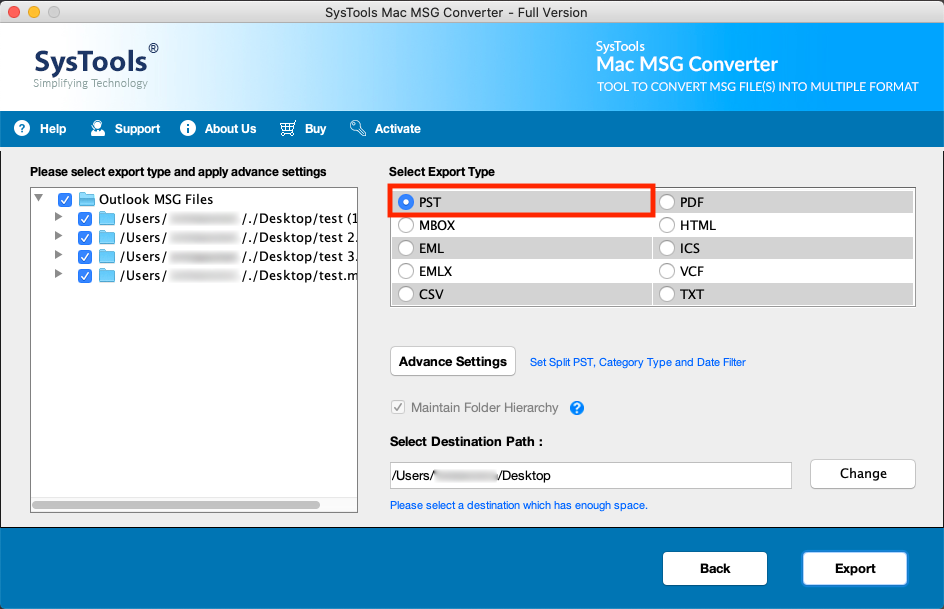944x609 pixels.
Task: Open the Activate menu item
Action: (397, 129)
